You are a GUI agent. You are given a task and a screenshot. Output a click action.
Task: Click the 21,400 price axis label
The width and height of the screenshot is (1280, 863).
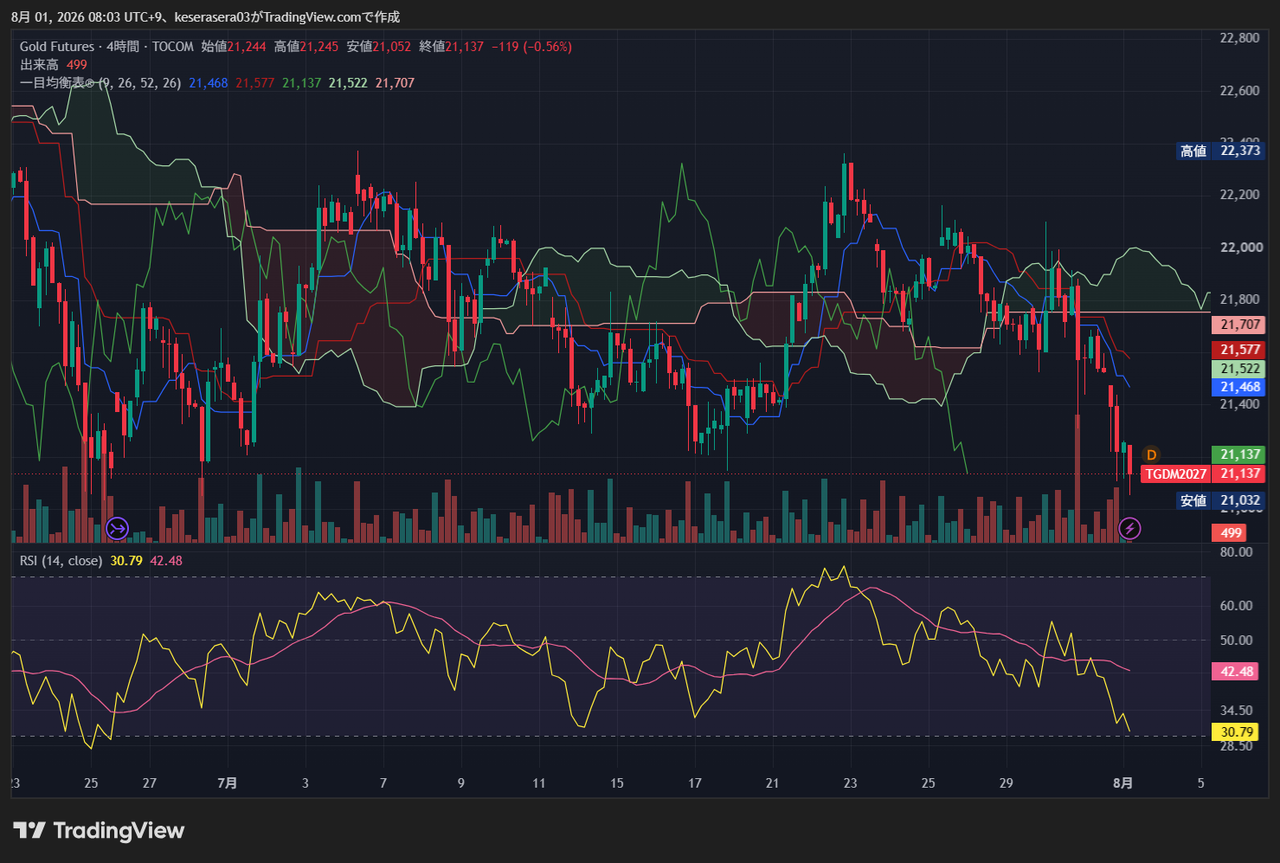click(x=1240, y=404)
